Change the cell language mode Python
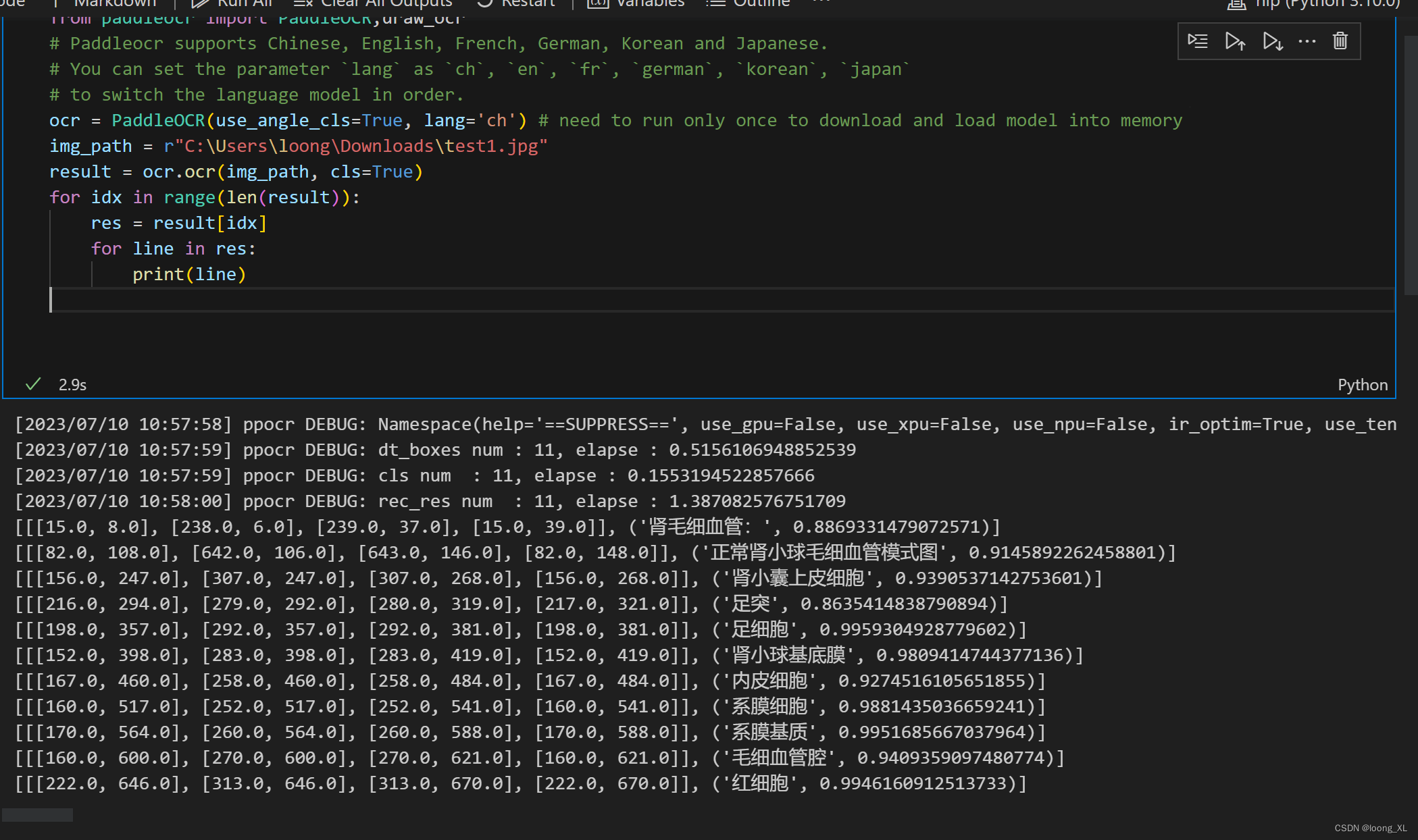 click(x=1363, y=385)
